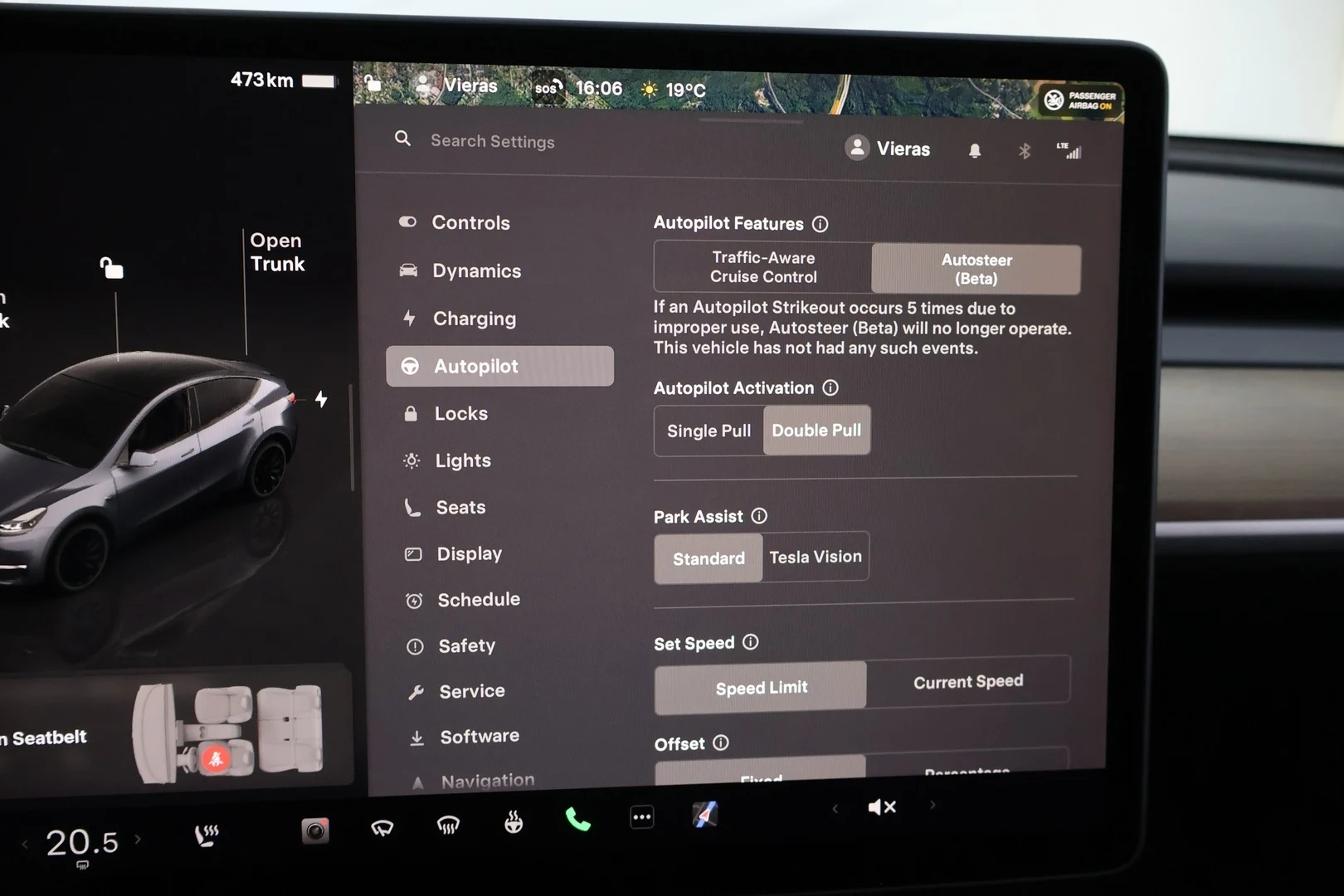Tap the SOS emergency icon
The image size is (1344, 896).
point(548,87)
